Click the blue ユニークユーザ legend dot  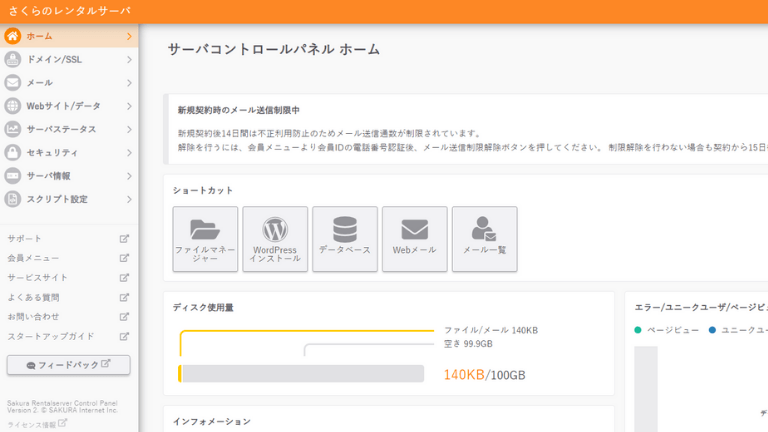pyautogui.click(x=712, y=330)
